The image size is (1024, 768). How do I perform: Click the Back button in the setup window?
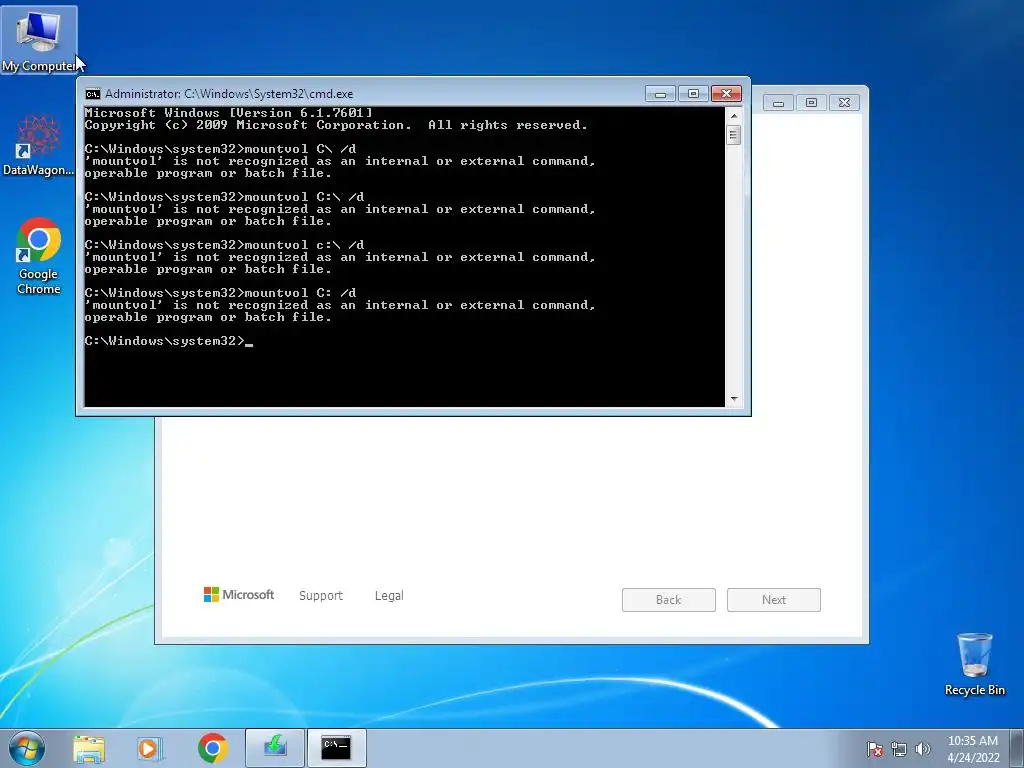pyautogui.click(x=669, y=600)
